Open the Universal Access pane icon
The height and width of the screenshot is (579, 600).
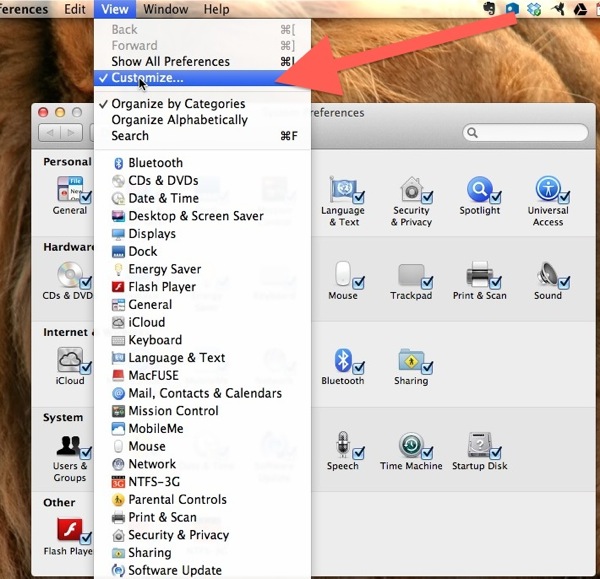pos(548,189)
